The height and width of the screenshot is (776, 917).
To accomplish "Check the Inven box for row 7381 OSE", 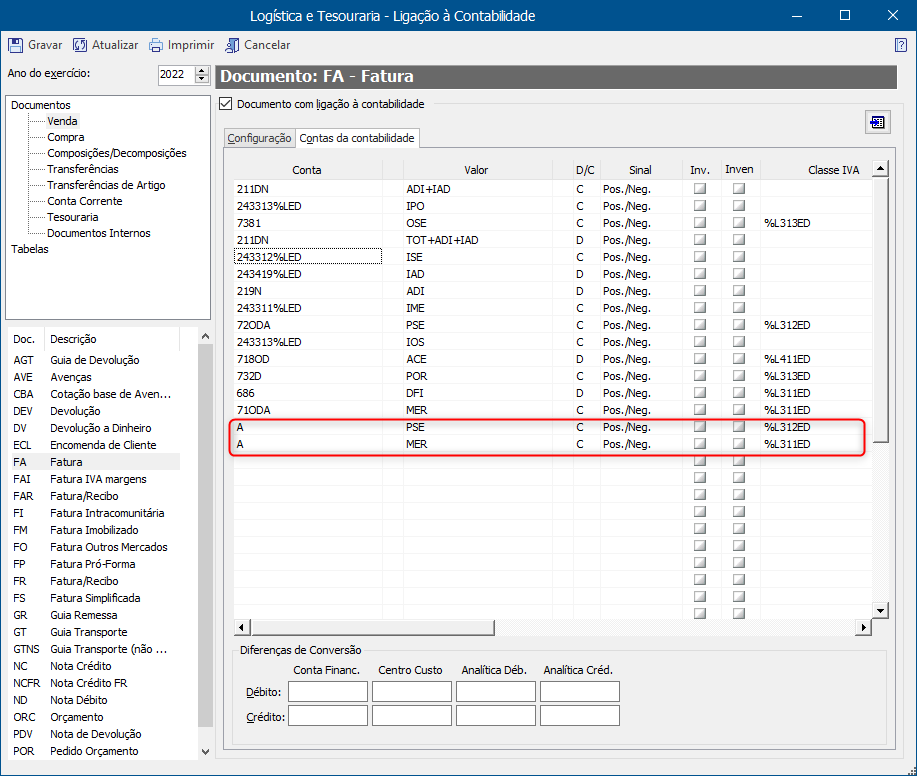I will point(739,222).
